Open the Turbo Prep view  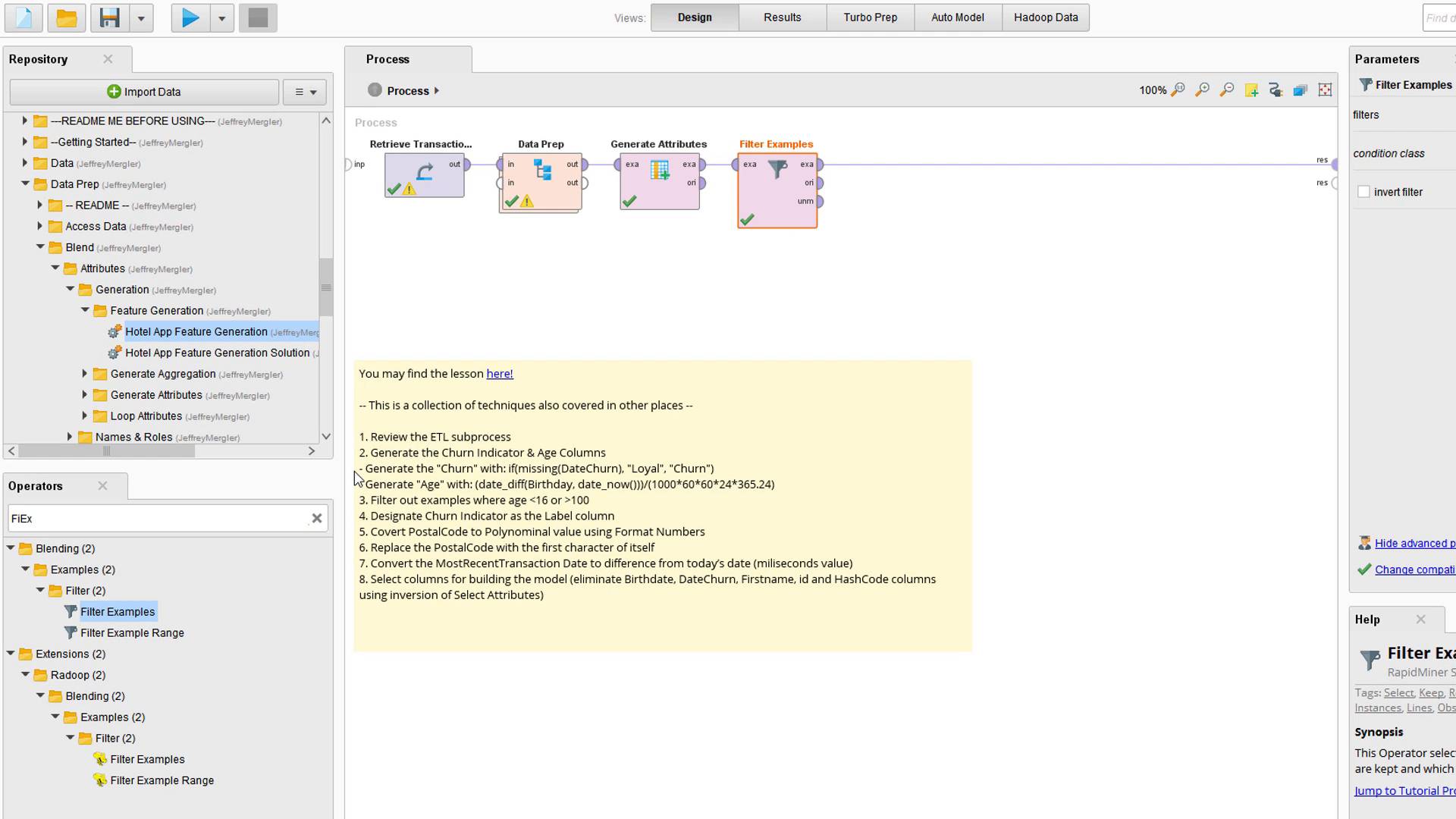pos(870,17)
